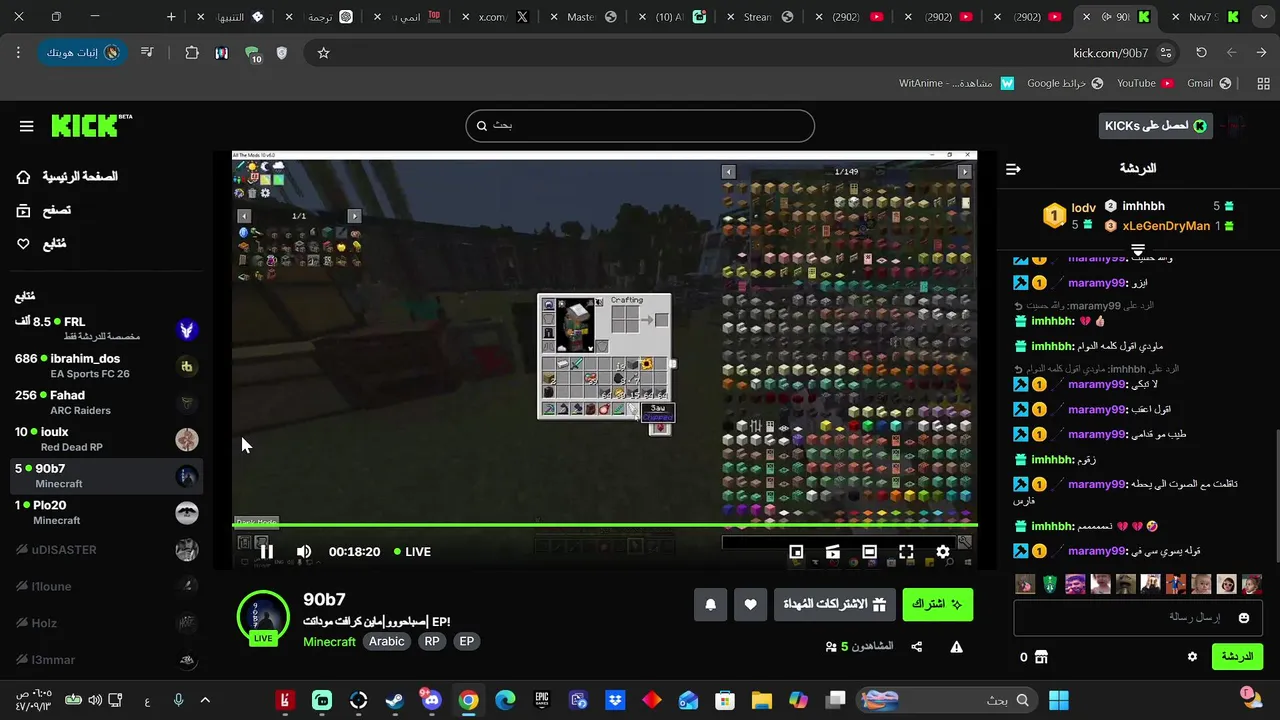Image resolution: width=1280 pixels, height=720 pixels.
Task: Click the green subscribe button
Action: (938, 604)
